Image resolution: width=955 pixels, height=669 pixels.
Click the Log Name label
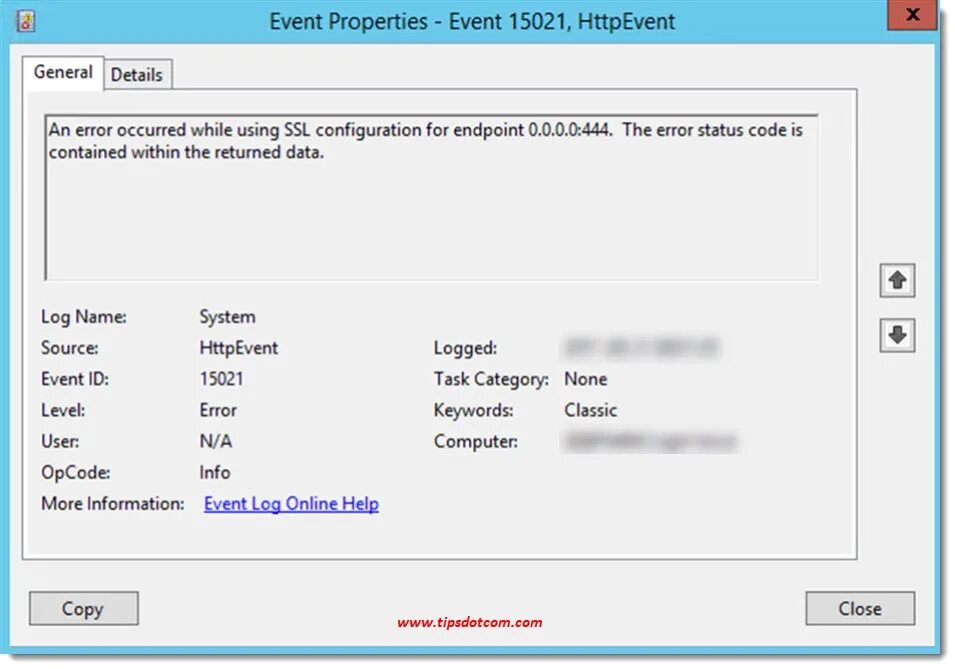coord(84,317)
